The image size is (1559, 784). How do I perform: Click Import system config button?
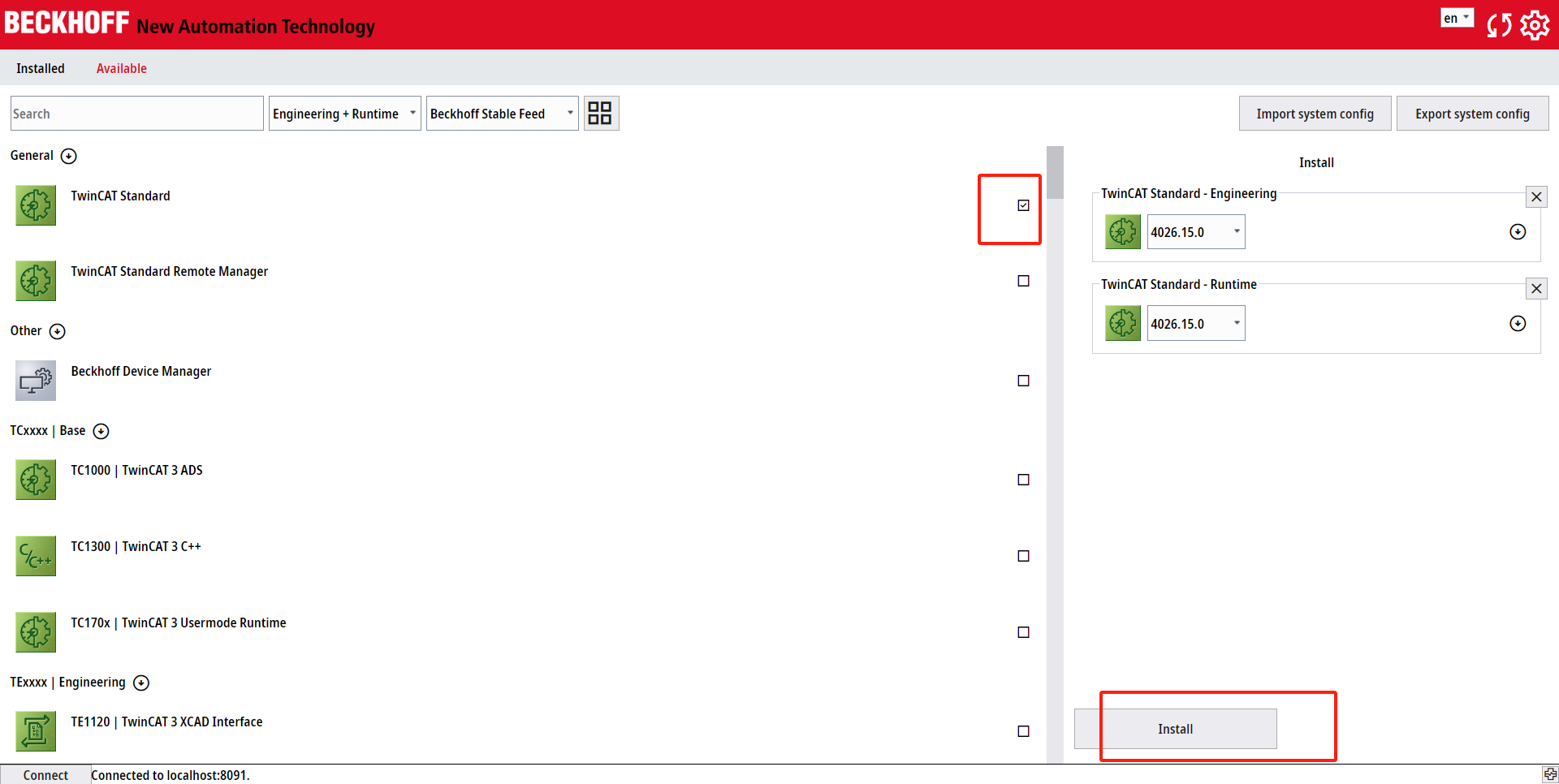[1315, 114]
